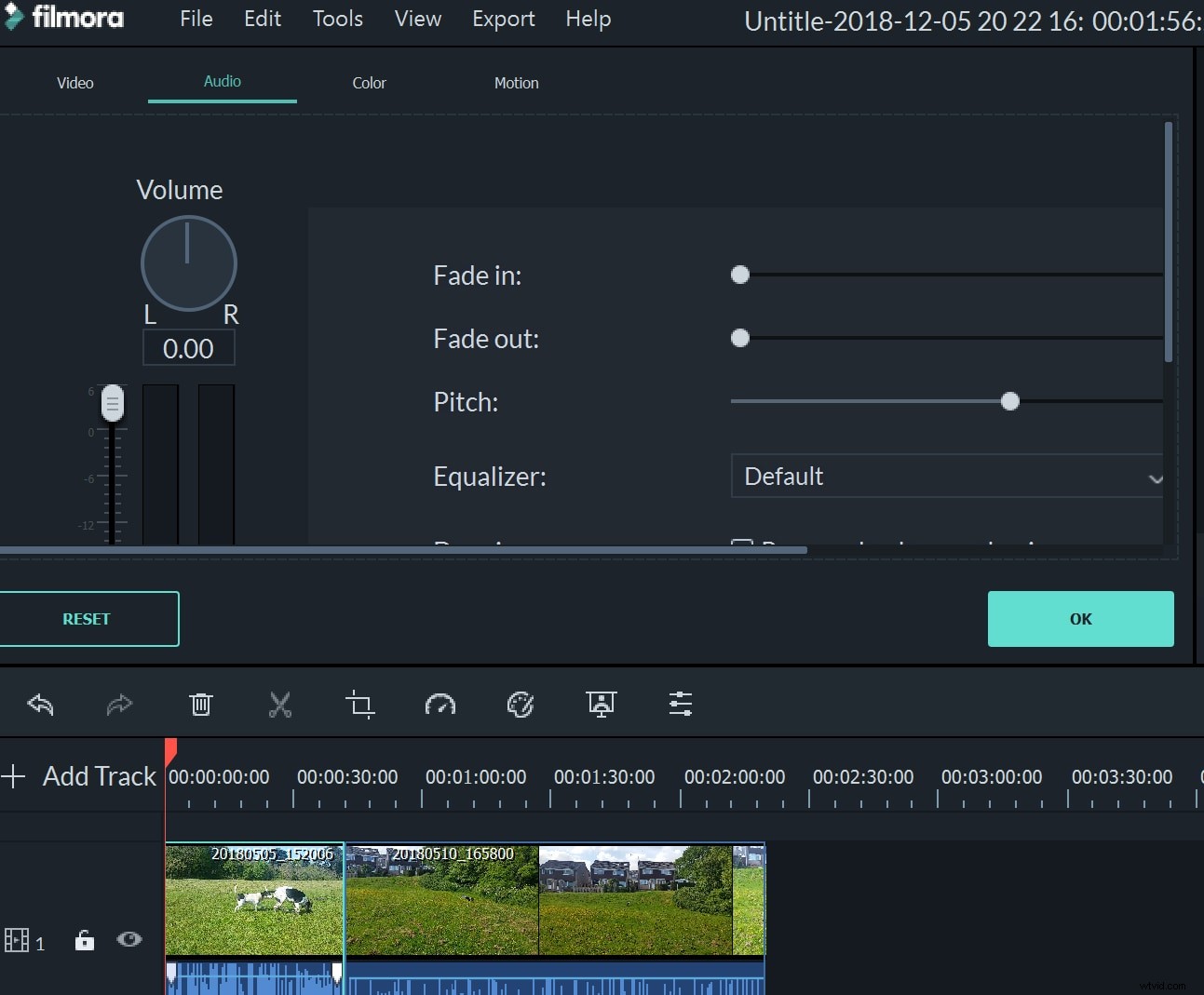Lock track 1 with the padlock toggle

point(84,940)
